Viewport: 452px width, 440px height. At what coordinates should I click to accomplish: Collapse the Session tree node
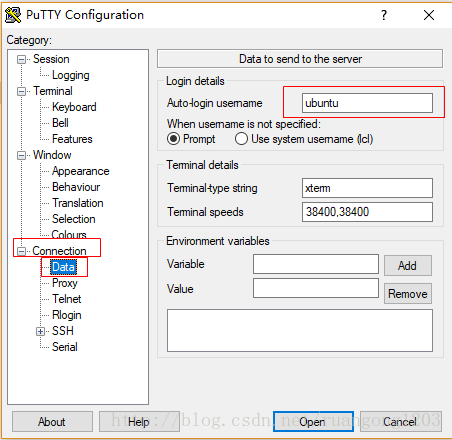[21, 60]
